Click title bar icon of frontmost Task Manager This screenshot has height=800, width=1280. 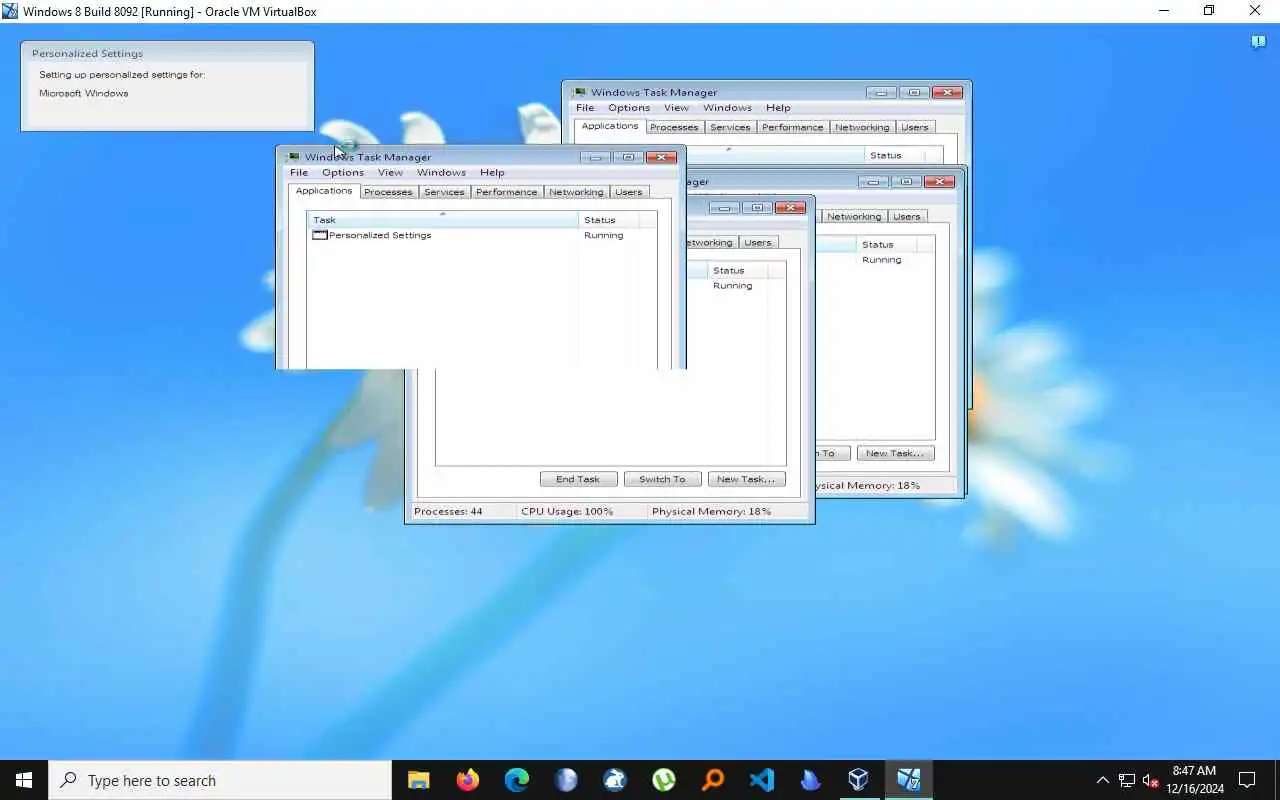coord(293,157)
